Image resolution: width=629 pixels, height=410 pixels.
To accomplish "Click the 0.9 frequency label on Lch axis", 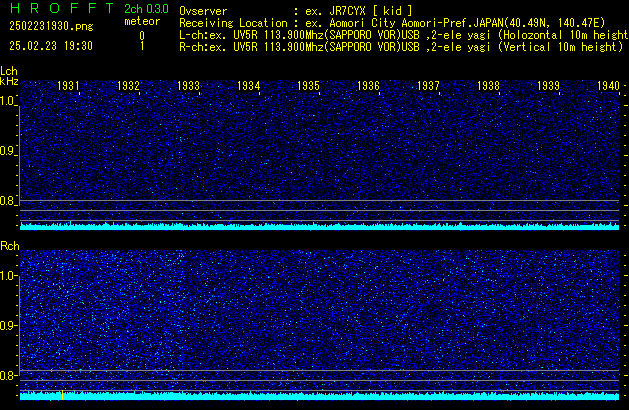I will [x=7, y=151].
